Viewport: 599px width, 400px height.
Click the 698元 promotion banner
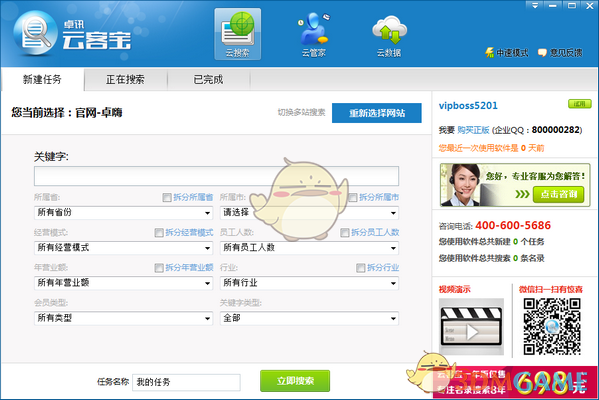[x=515, y=381]
